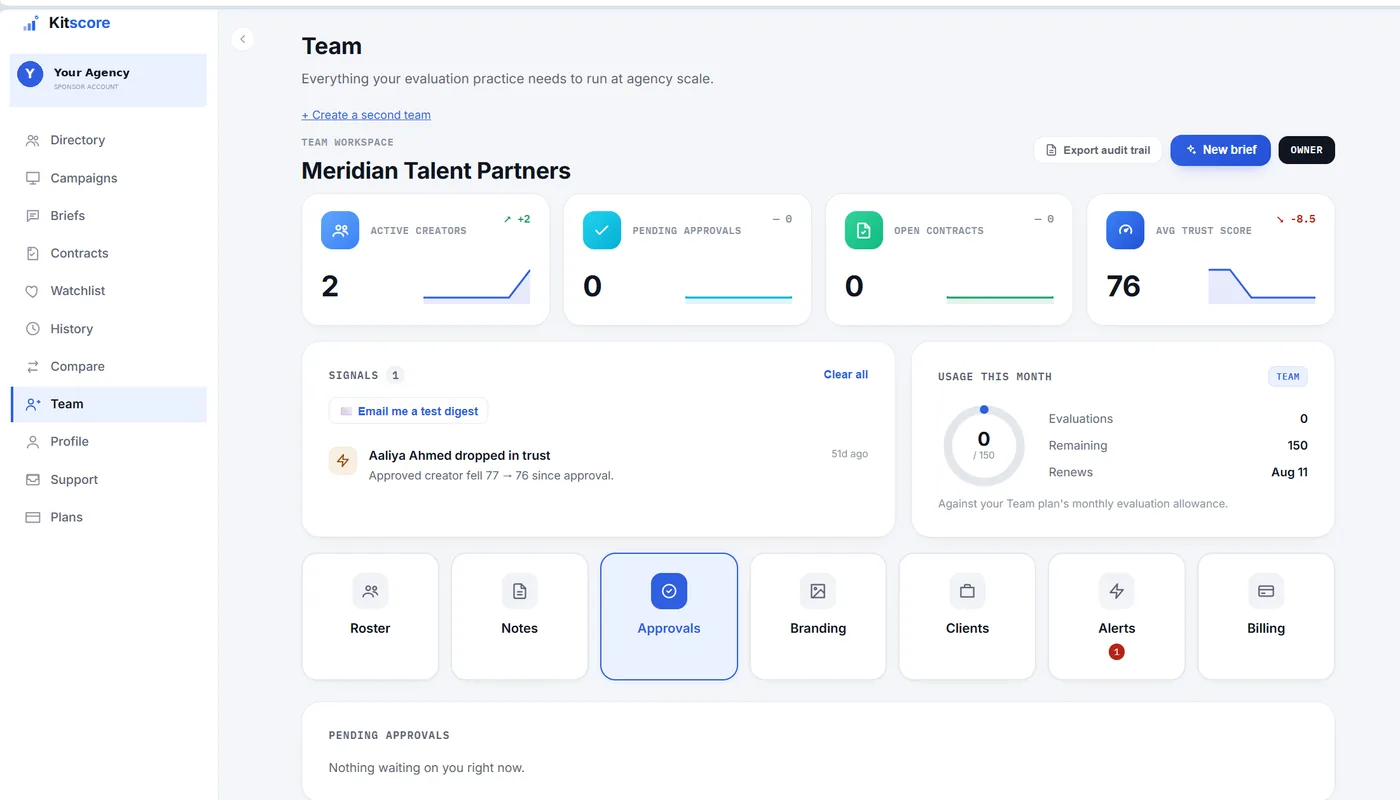
Task: Click the OWNER role badge
Action: tap(1306, 150)
